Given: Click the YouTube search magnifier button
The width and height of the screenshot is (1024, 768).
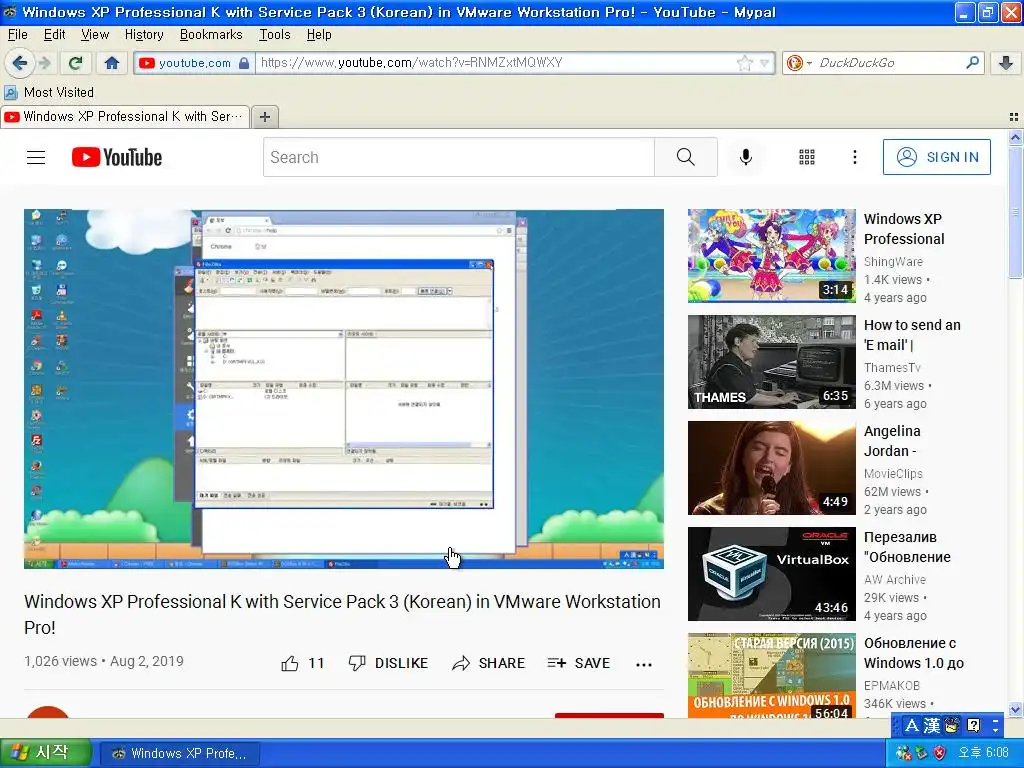Looking at the screenshot, I should (686, 157).
